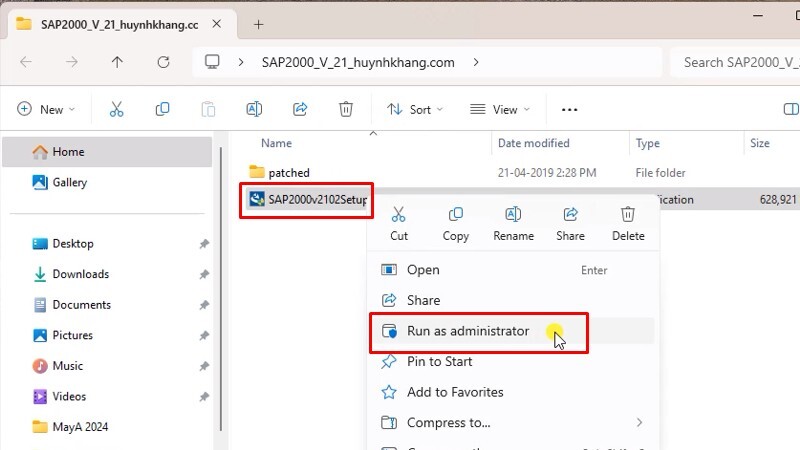Click the Share icon in context menu top row
Image resolution: width=800 pixels, height=450 pixels.
(x=570, y=215)
